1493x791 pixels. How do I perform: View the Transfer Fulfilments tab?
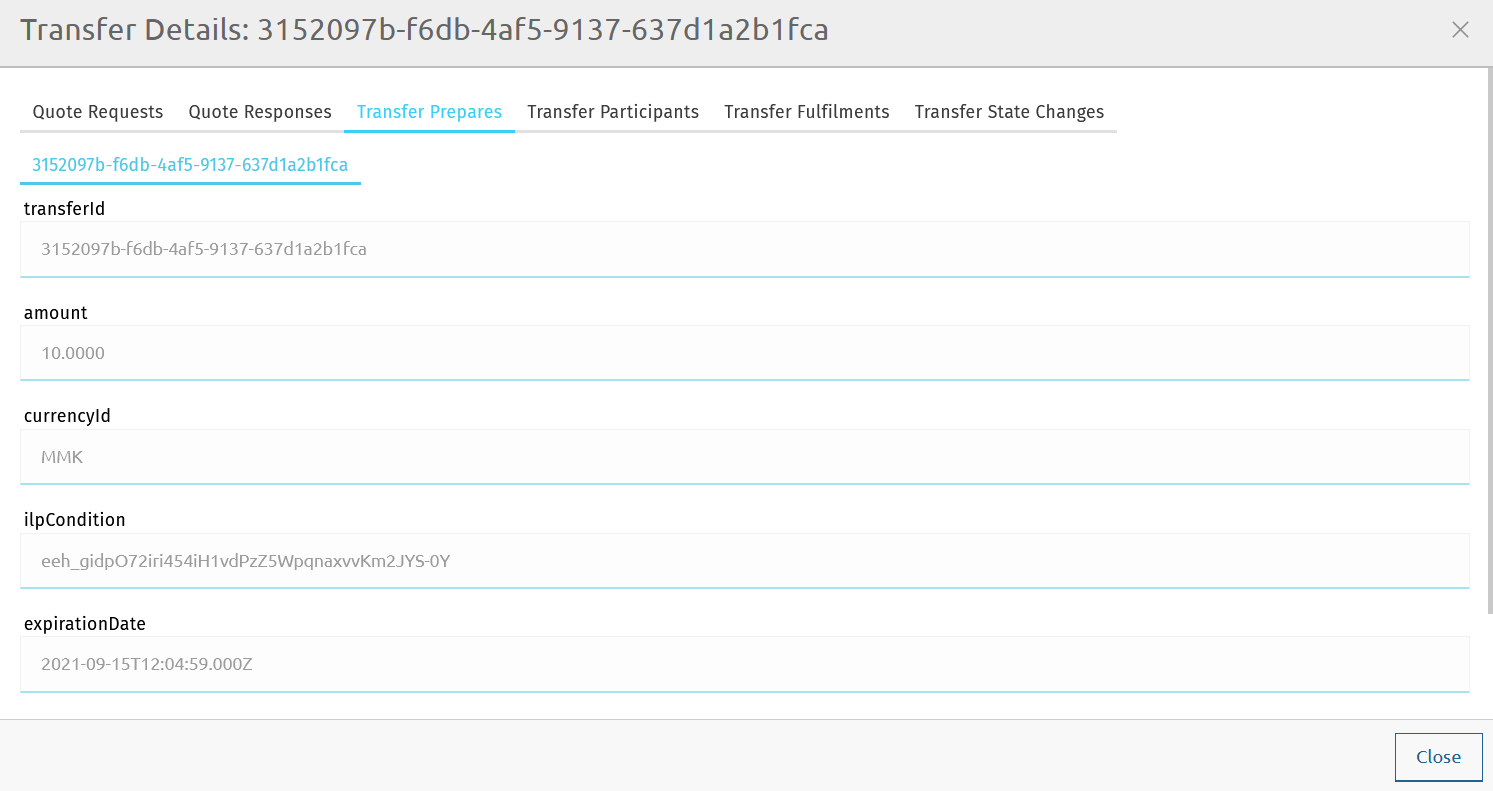click(806, 112)
